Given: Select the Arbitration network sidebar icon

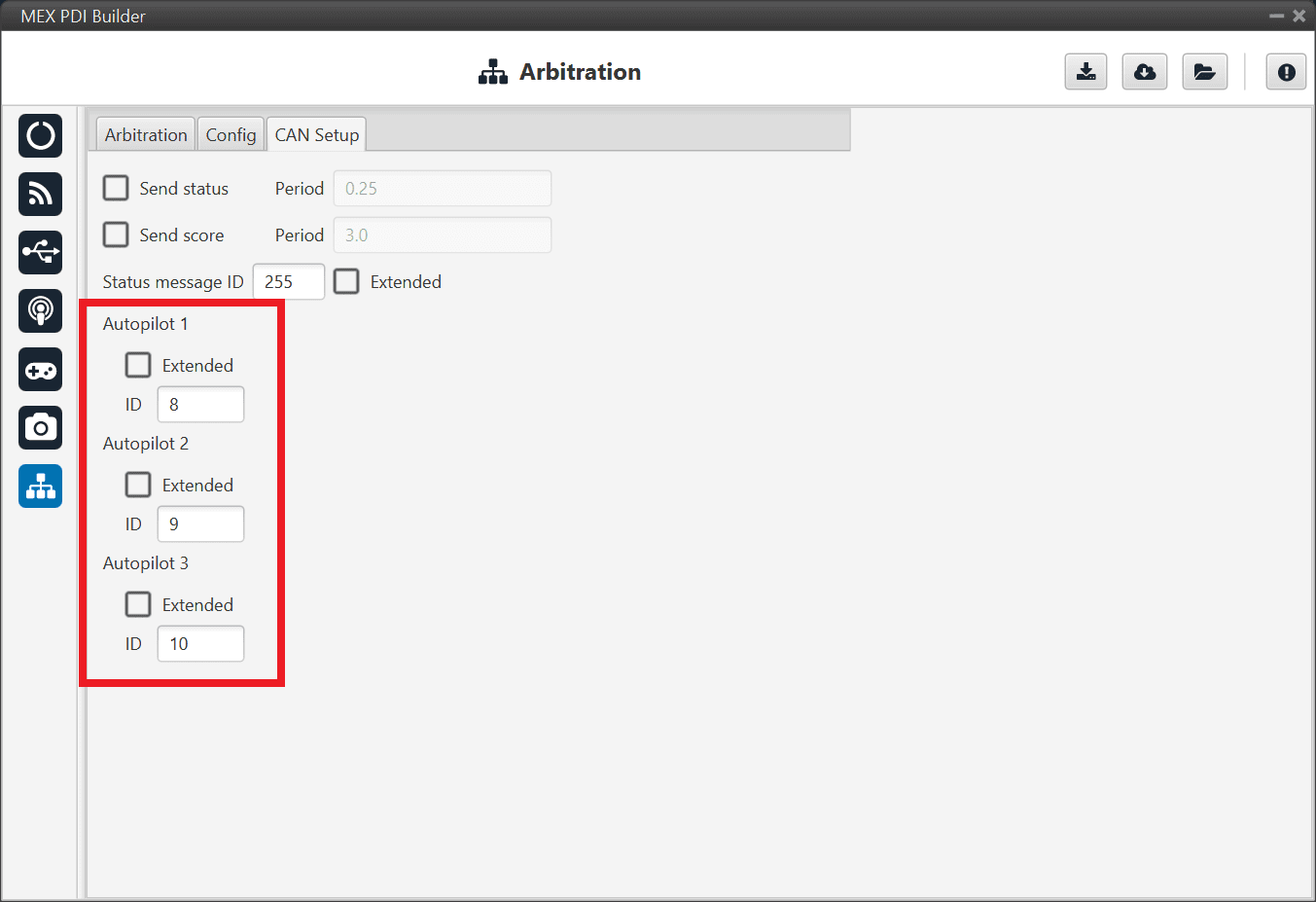Looking at the screenshot, I should (x=40, y=486).
